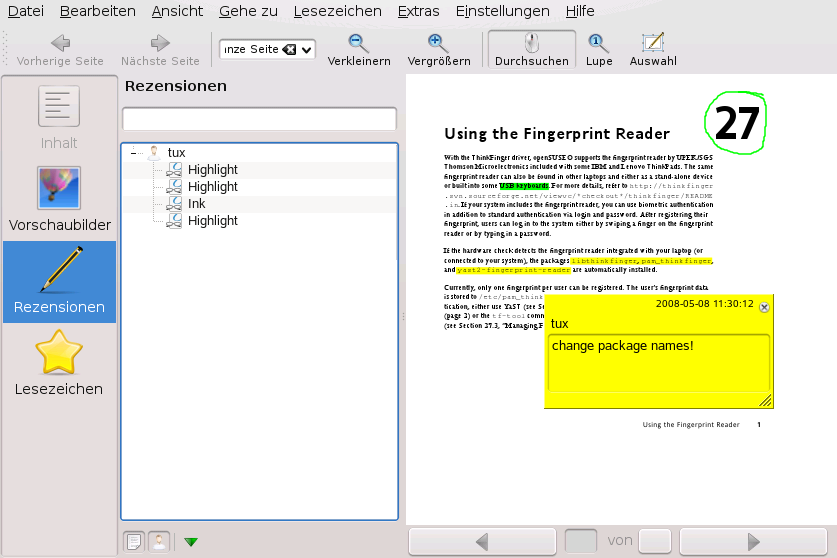Open the Bearbeiten menu

tap(98, 11)
